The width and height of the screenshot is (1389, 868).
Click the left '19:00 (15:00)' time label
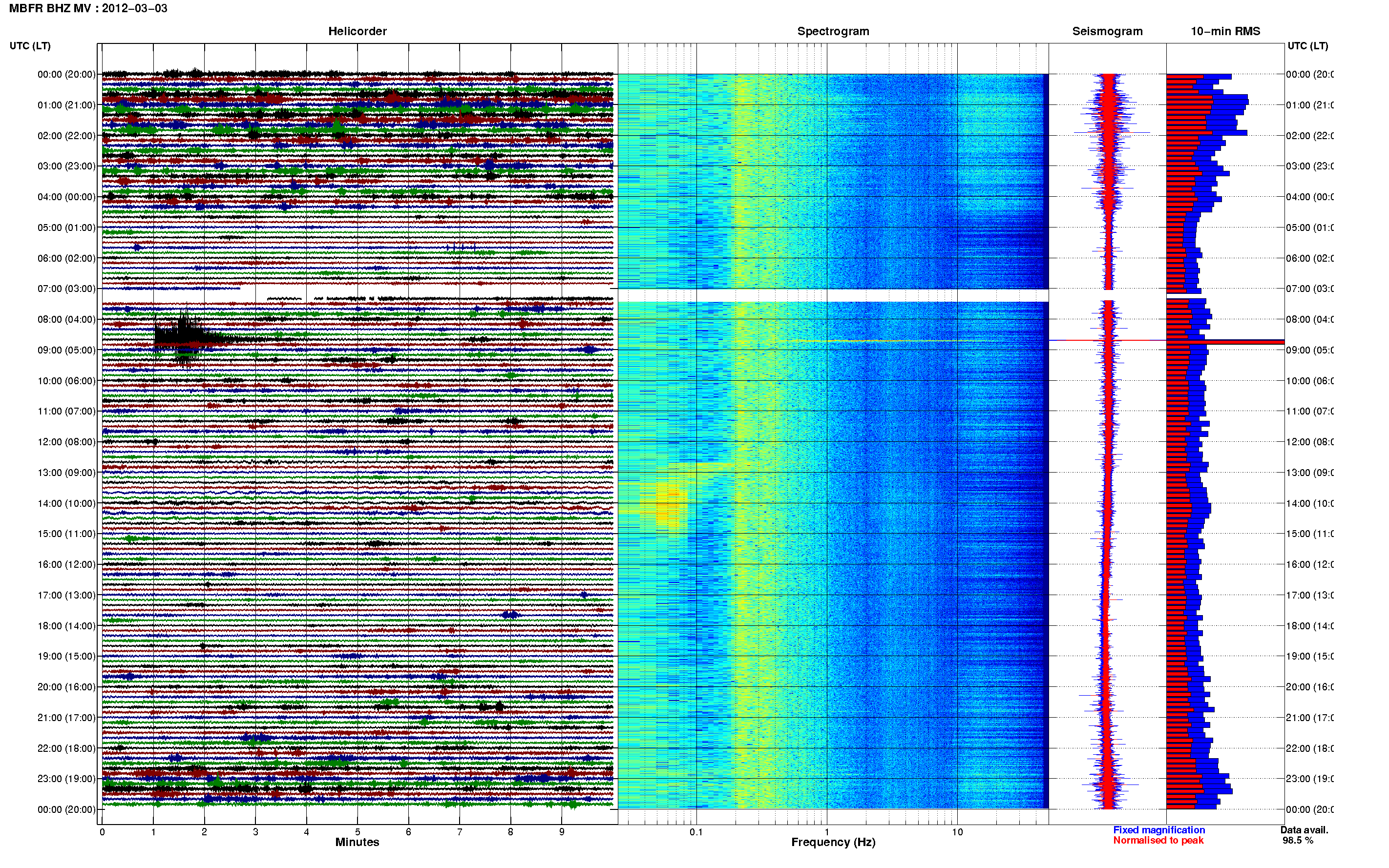pyautogui.click(x=66, y=656)
